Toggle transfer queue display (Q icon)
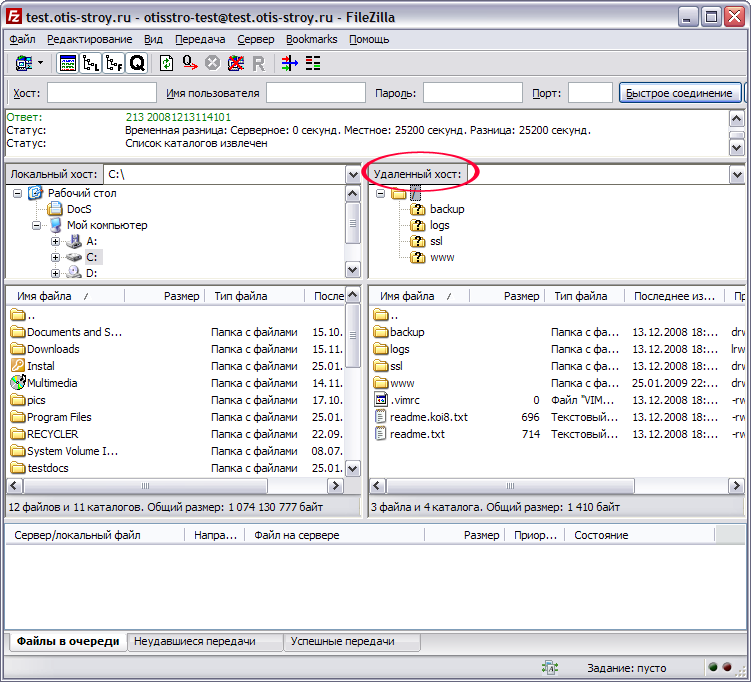Screen dimensions: 751x682 tap(137, 63)
